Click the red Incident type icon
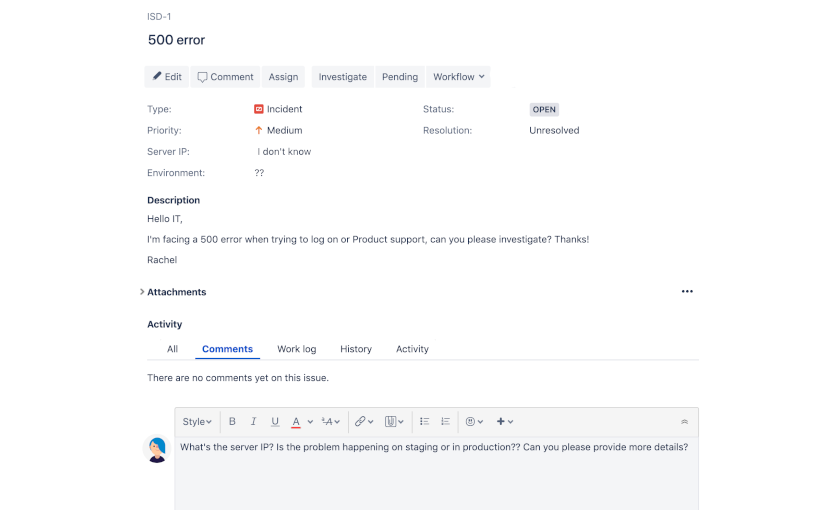The image size is (828, 510). [x=259, y=109]
